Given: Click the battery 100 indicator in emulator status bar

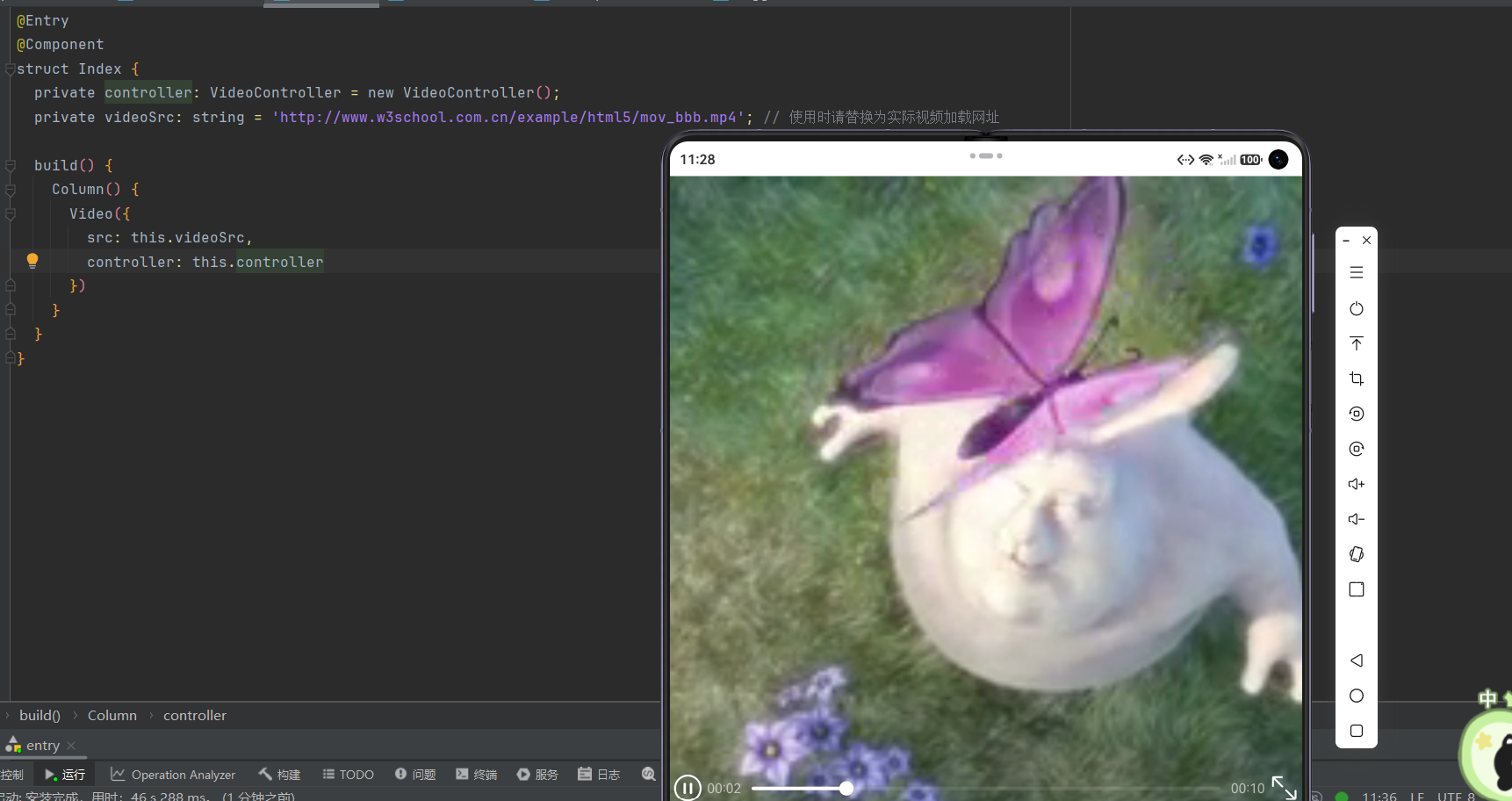Looking at the screenshot, I should (x=1251, y=160).
